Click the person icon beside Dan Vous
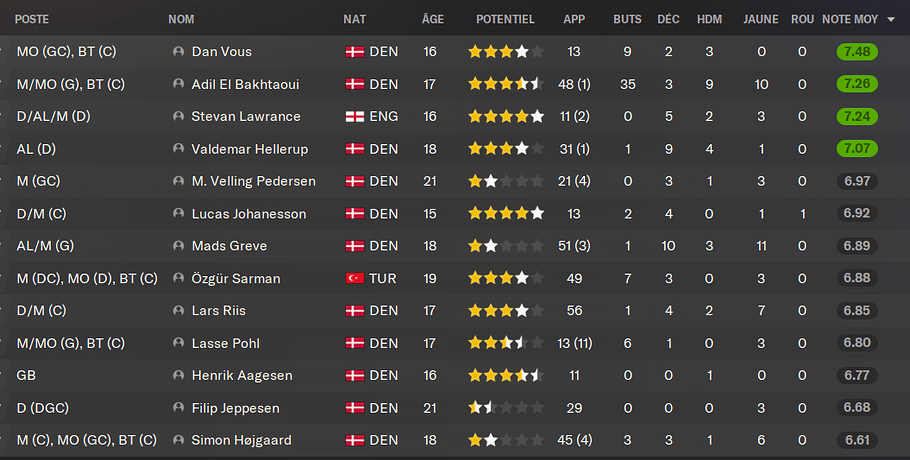Viewport: 910px width, 460px height. [179, 52]
